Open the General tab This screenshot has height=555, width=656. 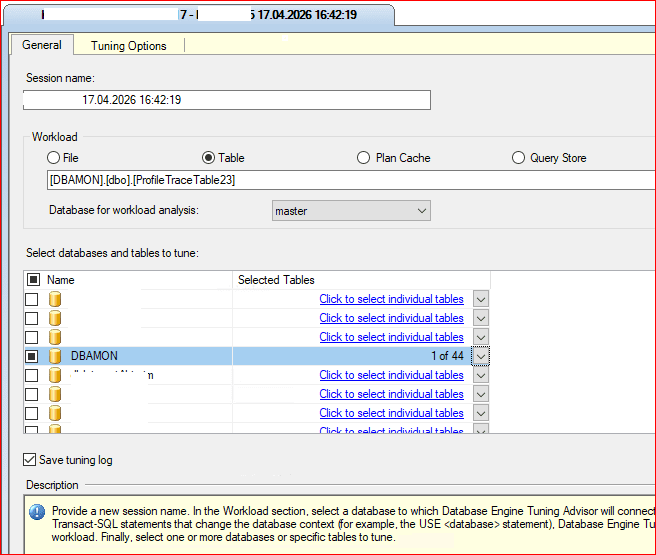point(42,45)
